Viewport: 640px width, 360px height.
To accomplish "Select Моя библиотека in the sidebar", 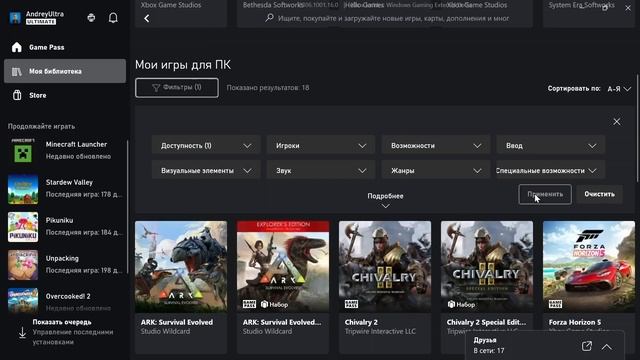I will click(x=65, y=71).
